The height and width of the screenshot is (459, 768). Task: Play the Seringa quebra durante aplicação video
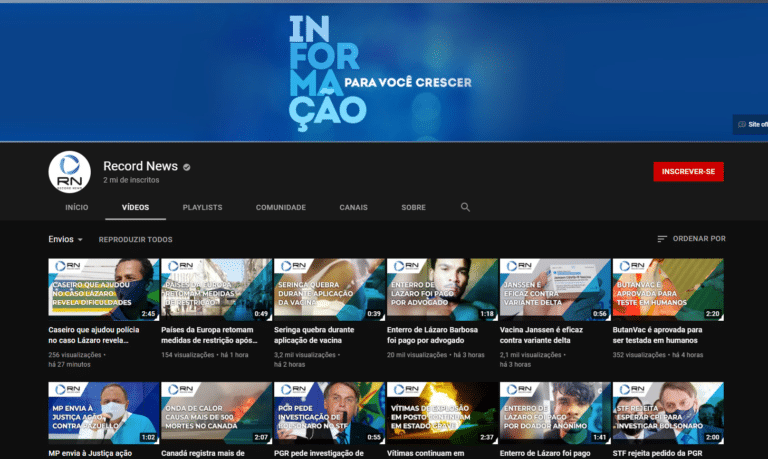pyautogui.click(x=329, y=289)
